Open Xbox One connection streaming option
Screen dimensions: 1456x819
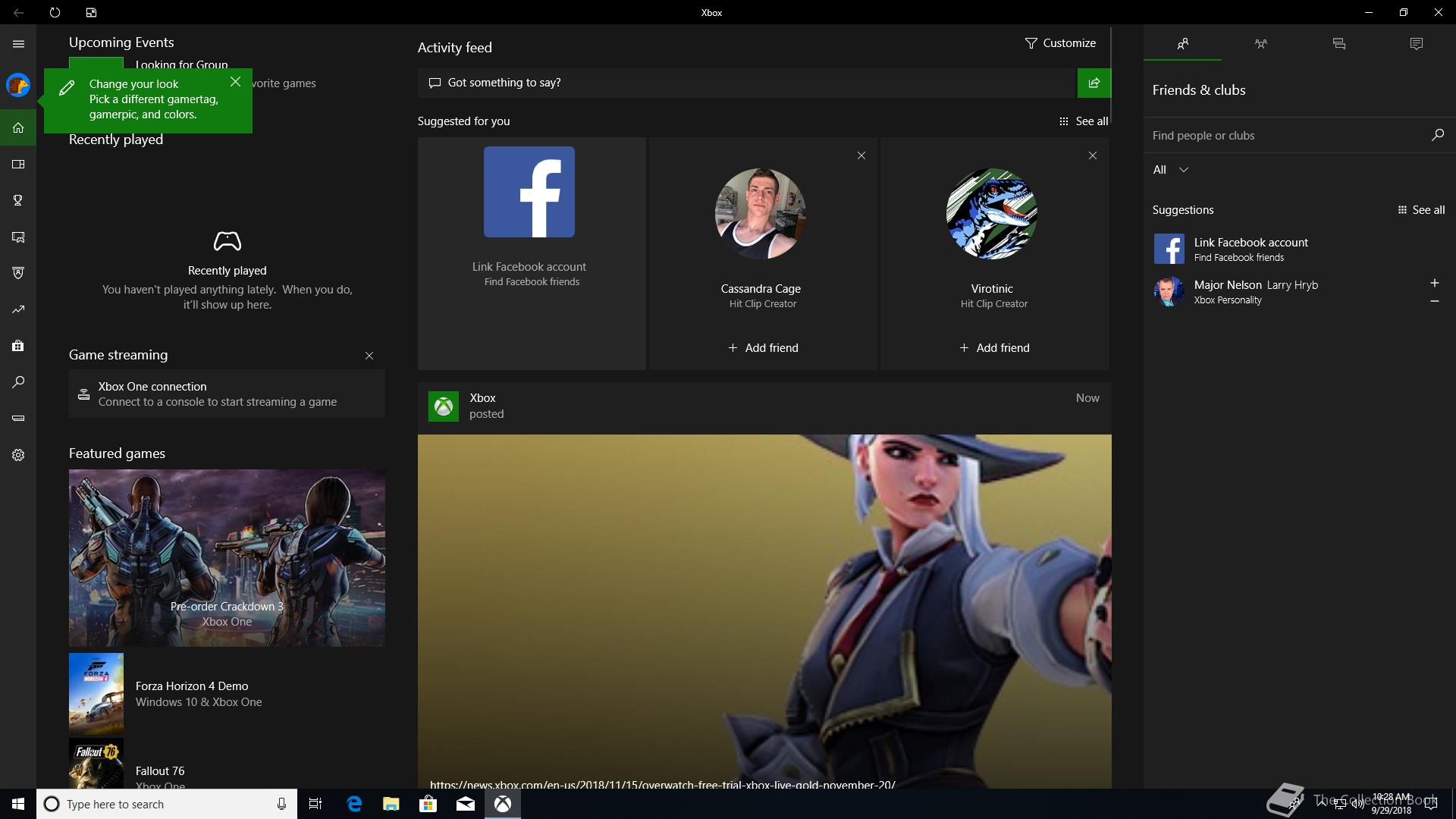click(227, 394)
